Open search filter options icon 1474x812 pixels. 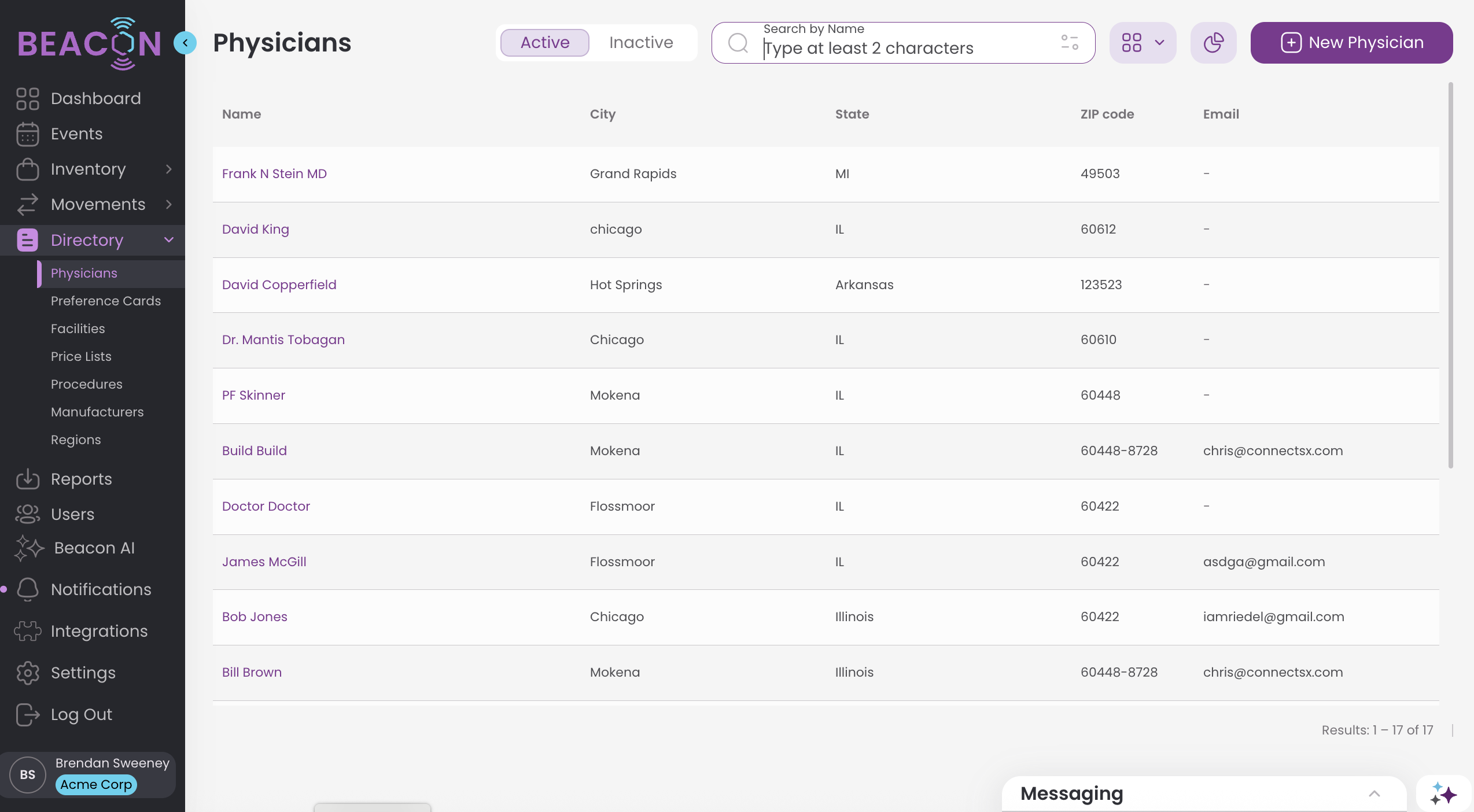[1070, 42]
